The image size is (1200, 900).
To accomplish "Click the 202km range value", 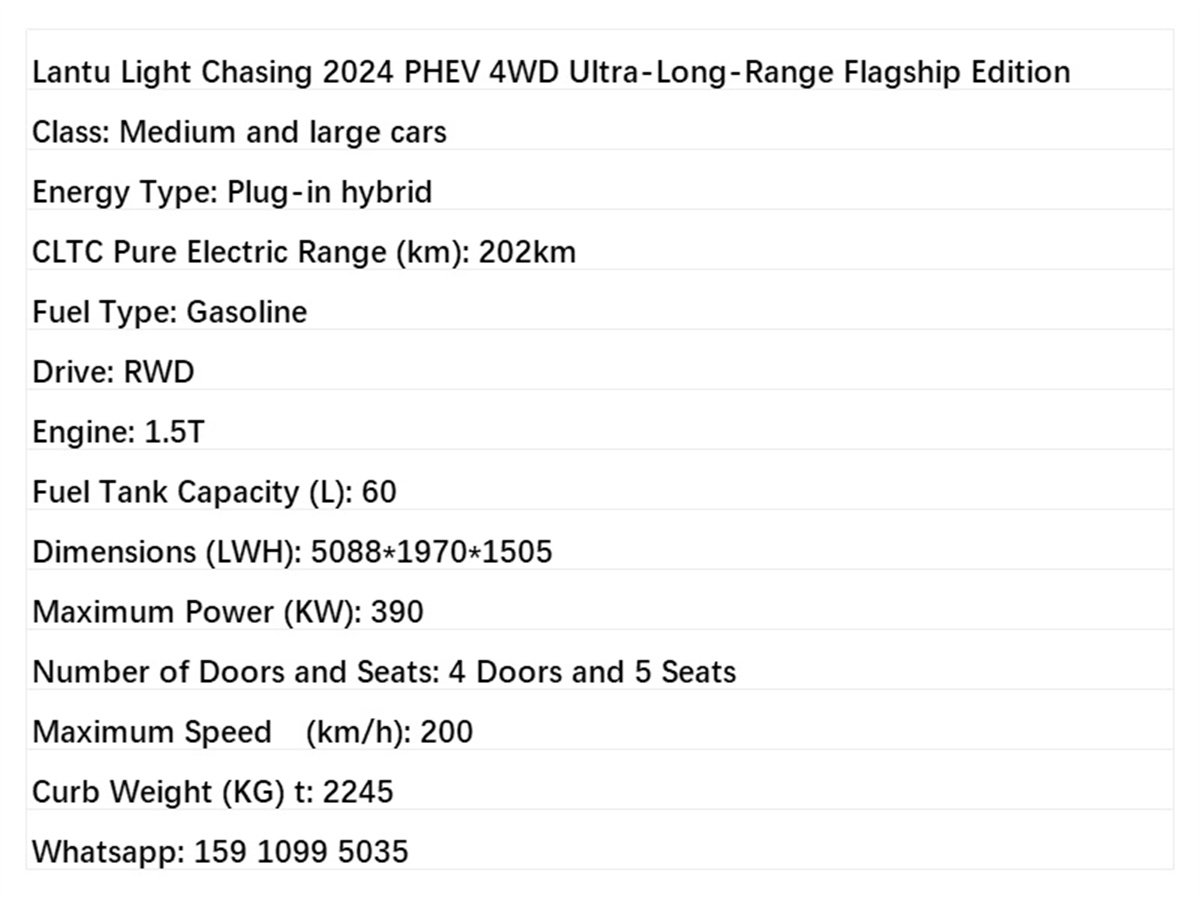I will click(527, 252).
